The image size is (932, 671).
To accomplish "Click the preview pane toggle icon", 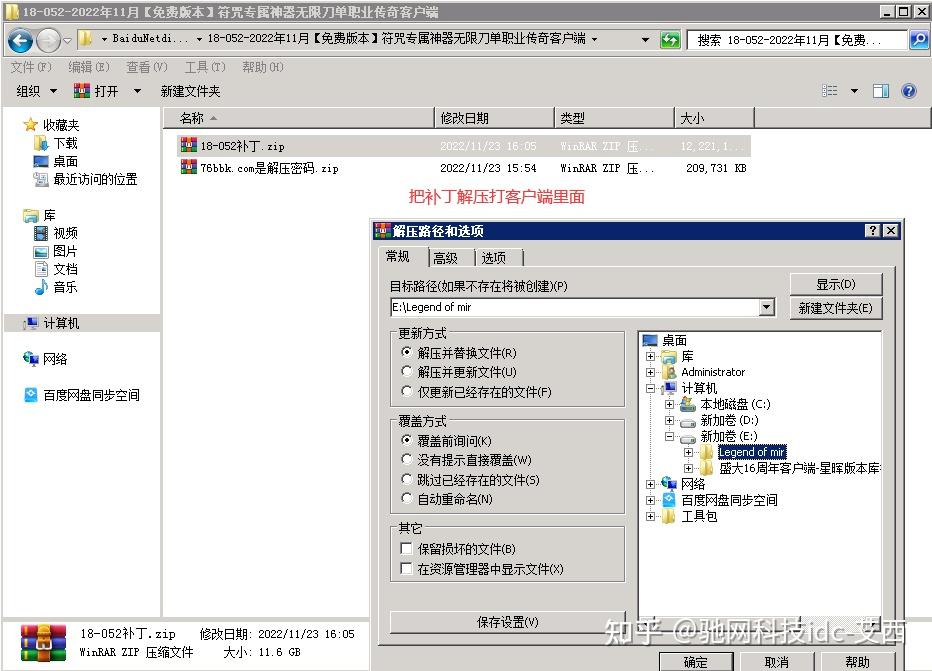I will point(881,91).
